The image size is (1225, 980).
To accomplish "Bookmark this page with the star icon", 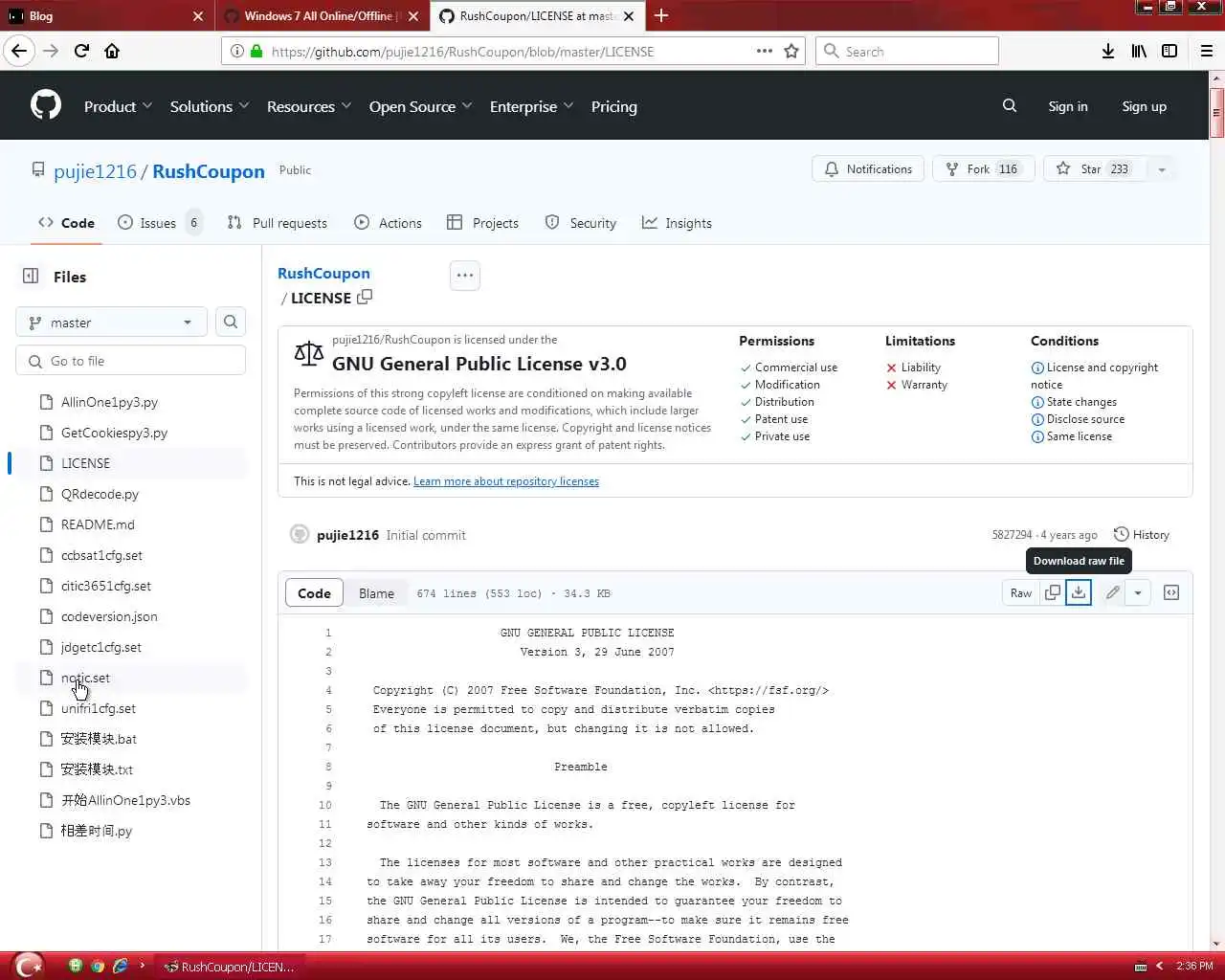I will (x=791, y=51).
